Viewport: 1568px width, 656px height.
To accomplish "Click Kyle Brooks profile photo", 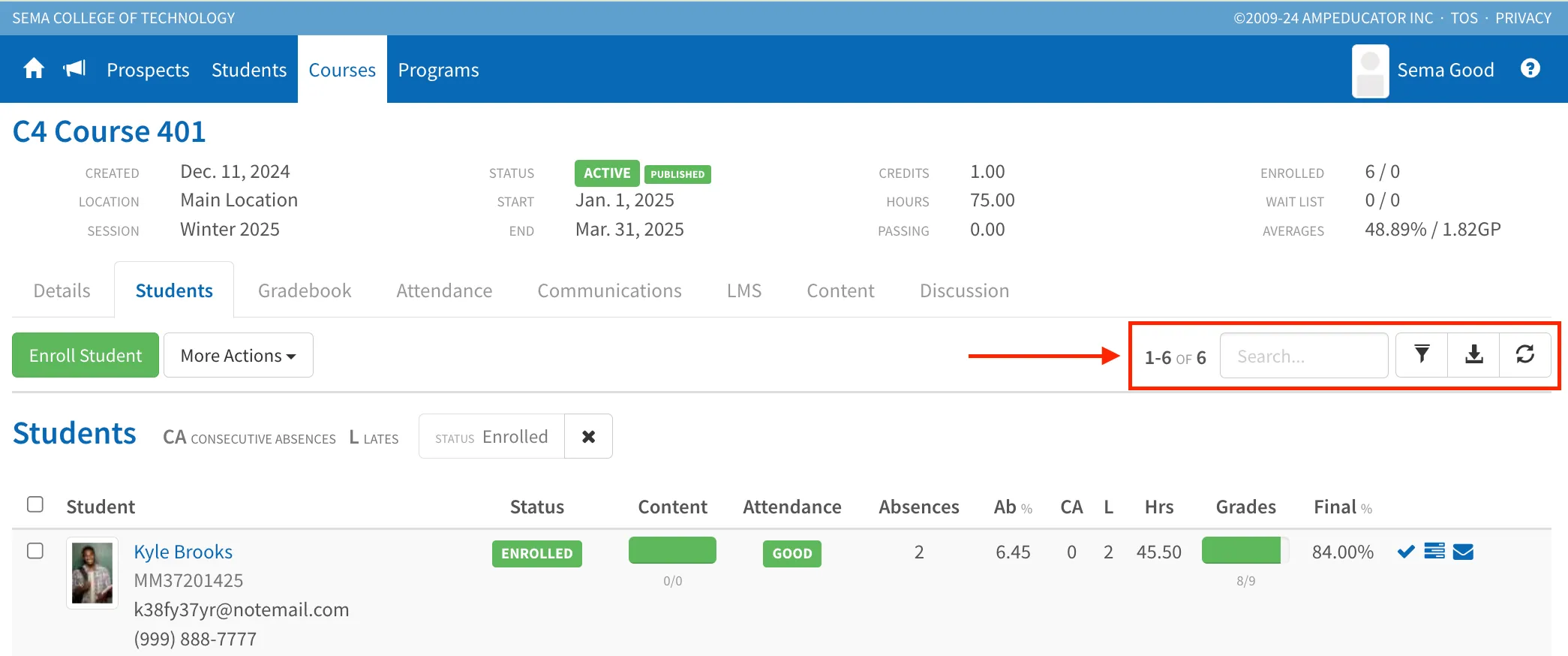I will coord(92,573).
